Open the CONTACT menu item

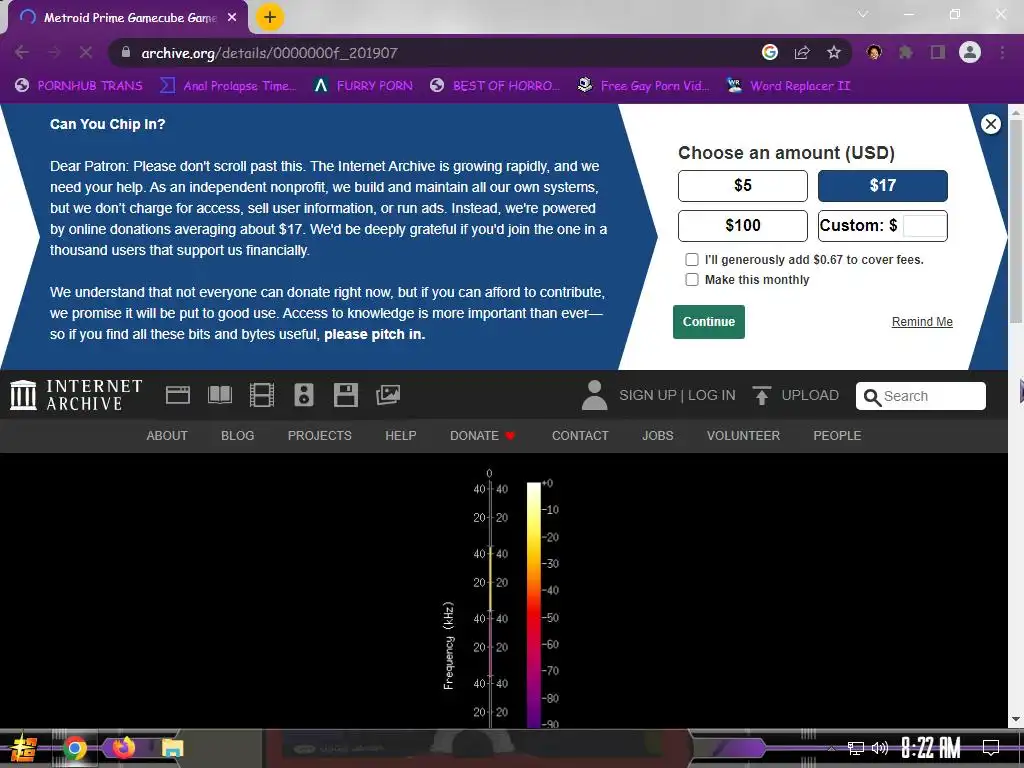tap(580, 436)
